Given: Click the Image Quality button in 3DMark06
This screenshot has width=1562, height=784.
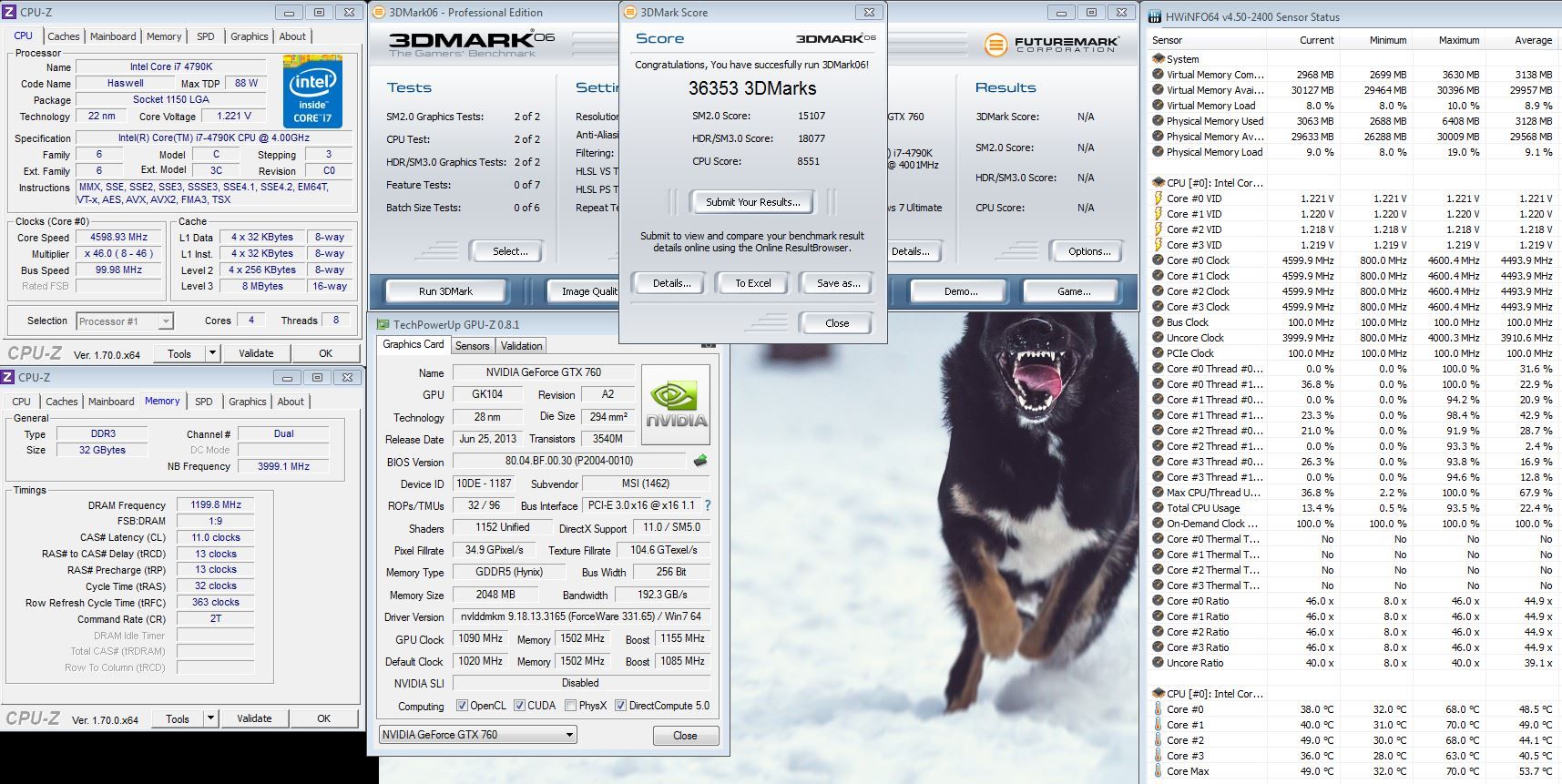Looking at the screenshot, I should tap(584, 291).
